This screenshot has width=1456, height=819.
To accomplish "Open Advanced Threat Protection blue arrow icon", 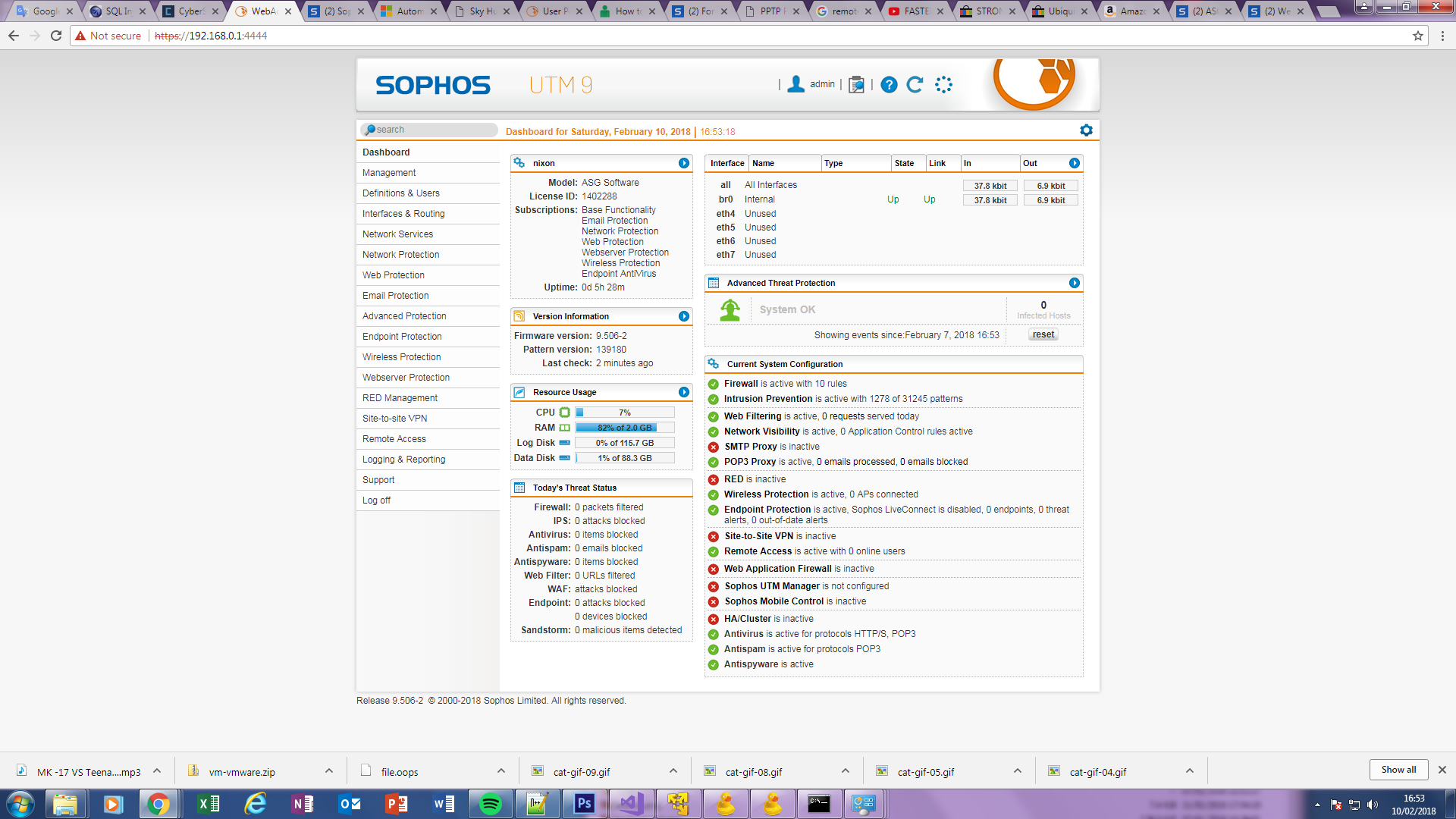I will (1075, 283).
